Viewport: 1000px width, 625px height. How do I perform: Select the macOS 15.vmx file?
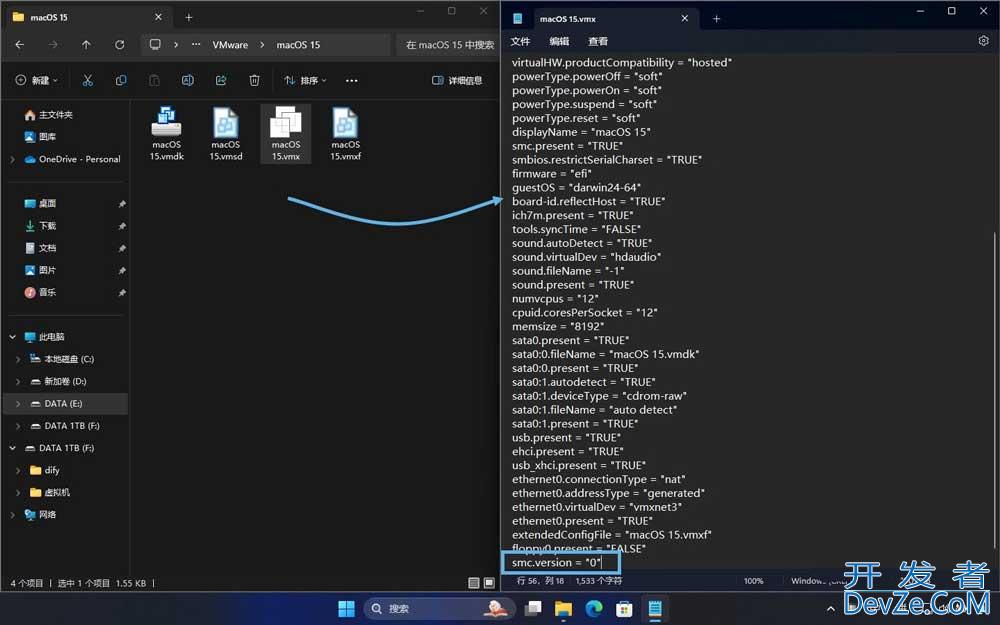coord(286,133)
